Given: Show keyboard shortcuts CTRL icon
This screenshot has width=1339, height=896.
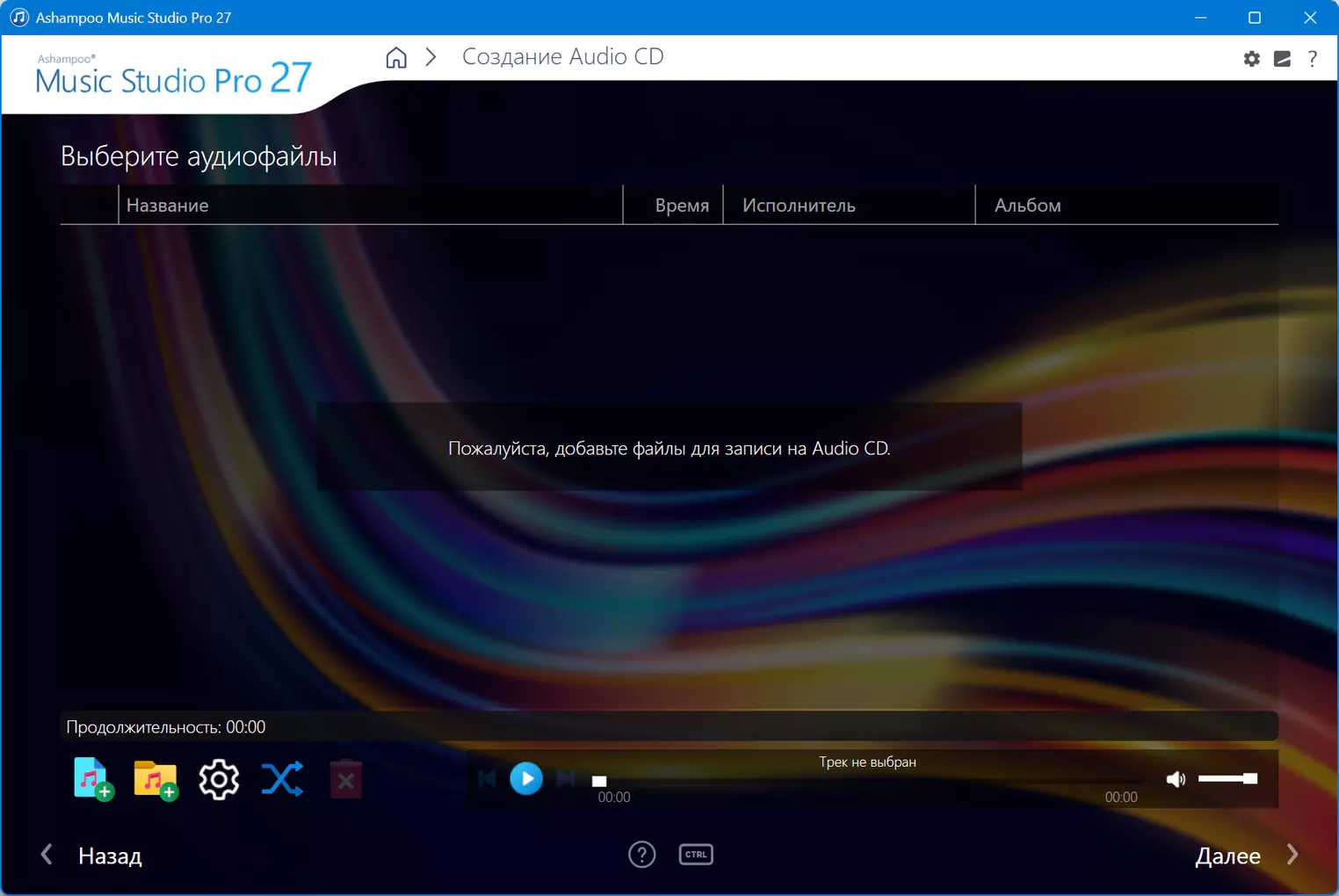Looking at the screenshot, I should [x=696, y=855].
